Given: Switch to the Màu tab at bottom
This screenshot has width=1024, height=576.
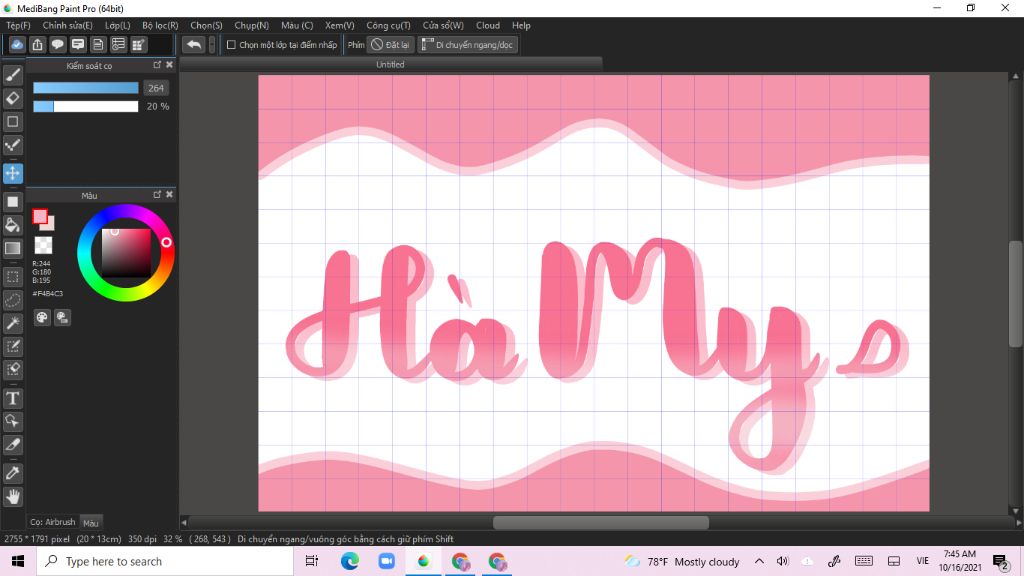Looking at the screenshot, I should point(90,522).
